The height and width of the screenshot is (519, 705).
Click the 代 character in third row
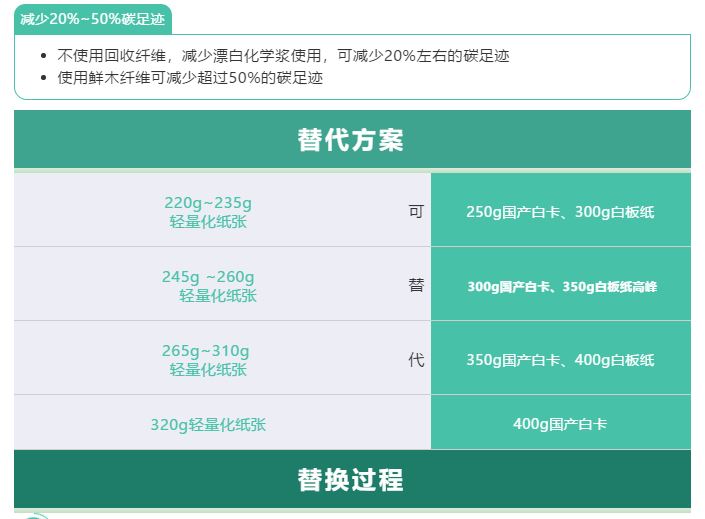coord(416,359)
